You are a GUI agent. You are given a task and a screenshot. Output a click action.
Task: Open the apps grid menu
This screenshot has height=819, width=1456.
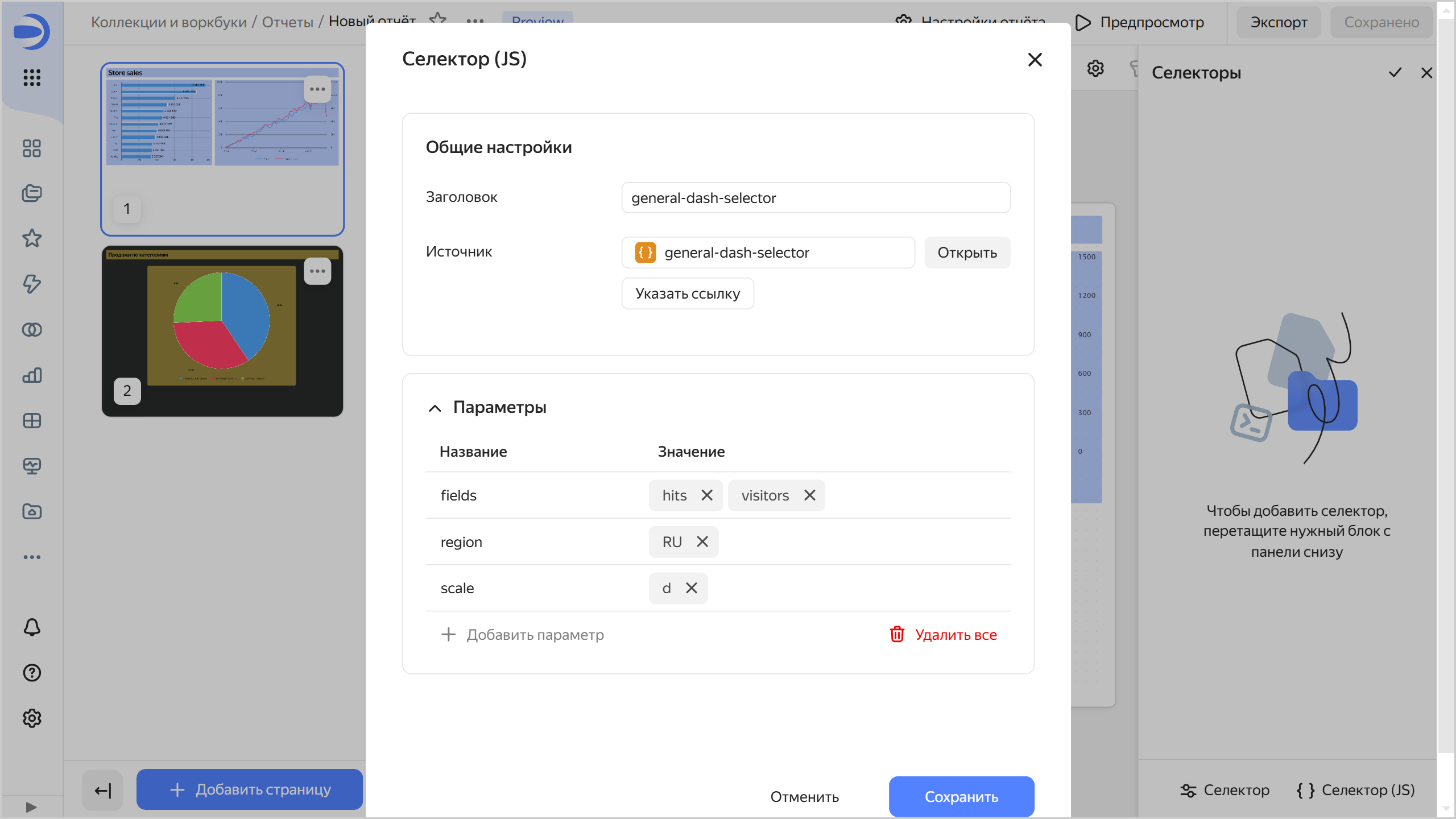click(x=32, y=77)
